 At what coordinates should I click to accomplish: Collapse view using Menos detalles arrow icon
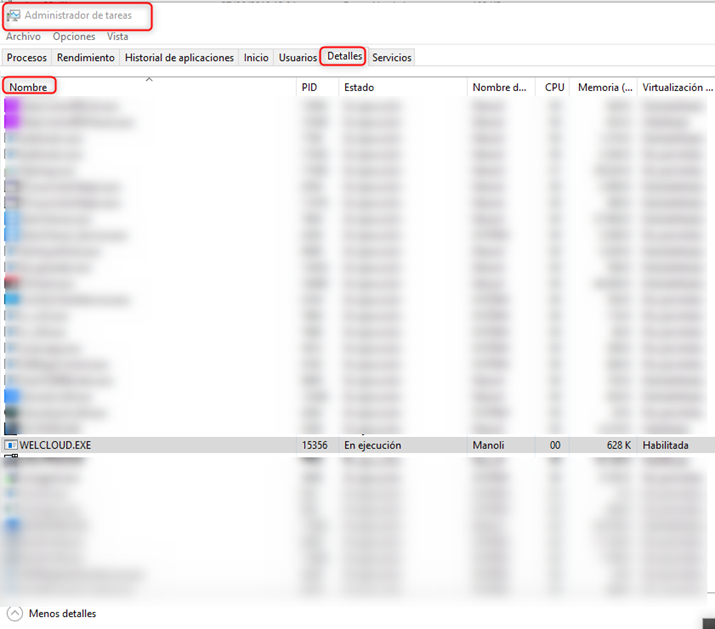14,613
